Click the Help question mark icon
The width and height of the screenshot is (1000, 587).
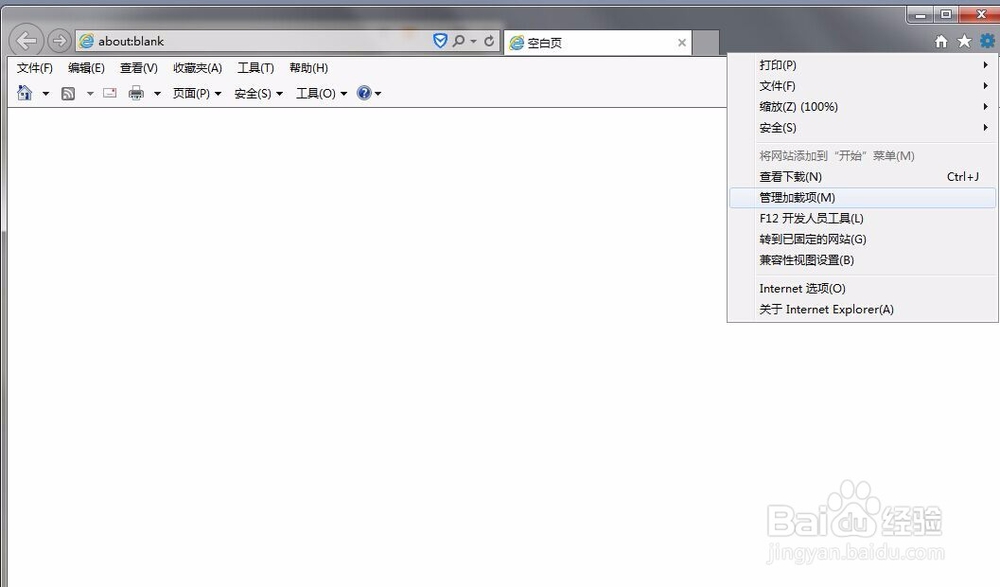(x=365, y=92)
